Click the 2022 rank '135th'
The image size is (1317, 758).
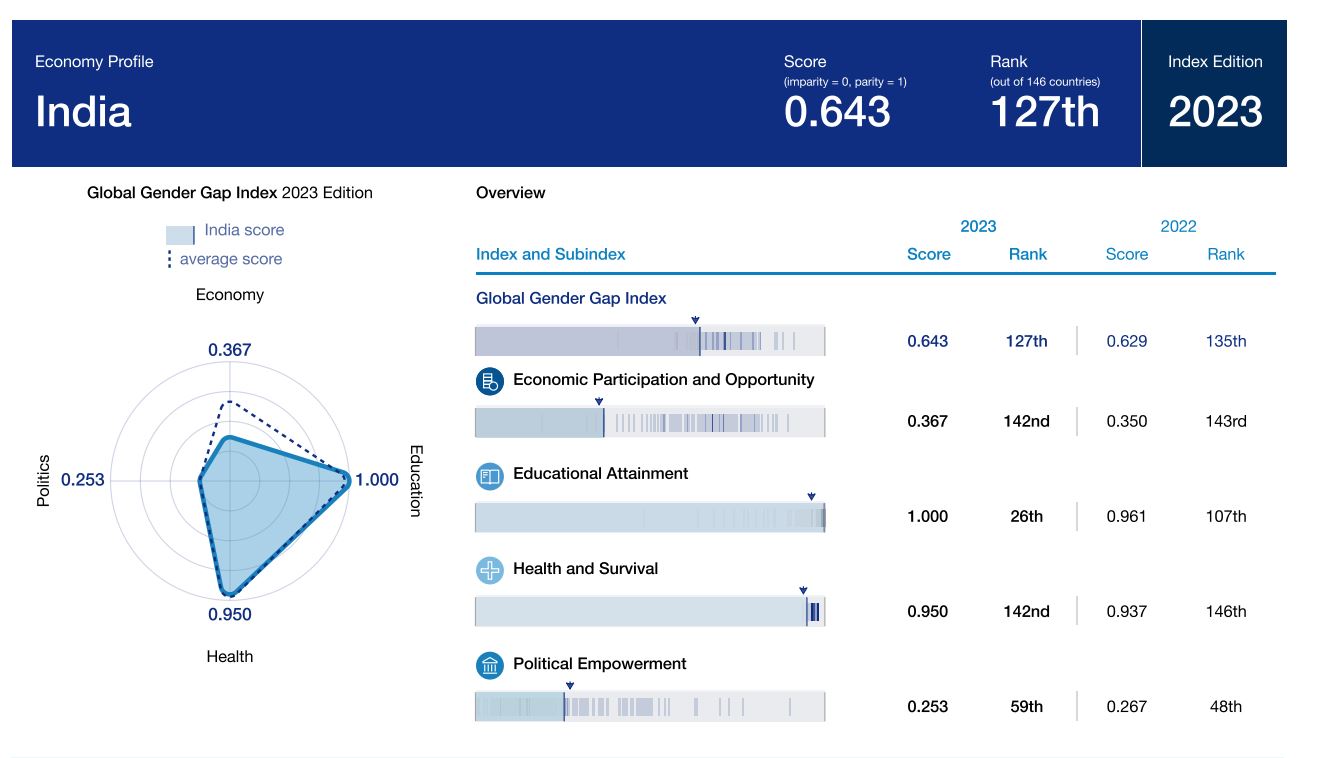click(x=1226, y=341)
